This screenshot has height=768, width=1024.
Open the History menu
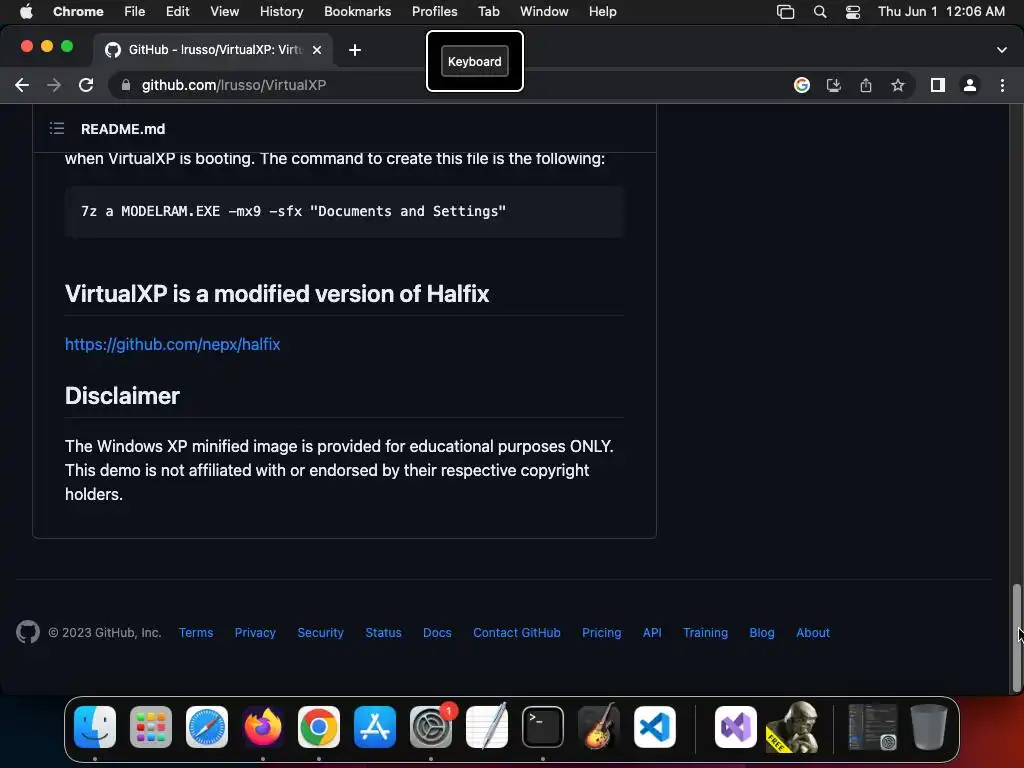tap(281, 11)
